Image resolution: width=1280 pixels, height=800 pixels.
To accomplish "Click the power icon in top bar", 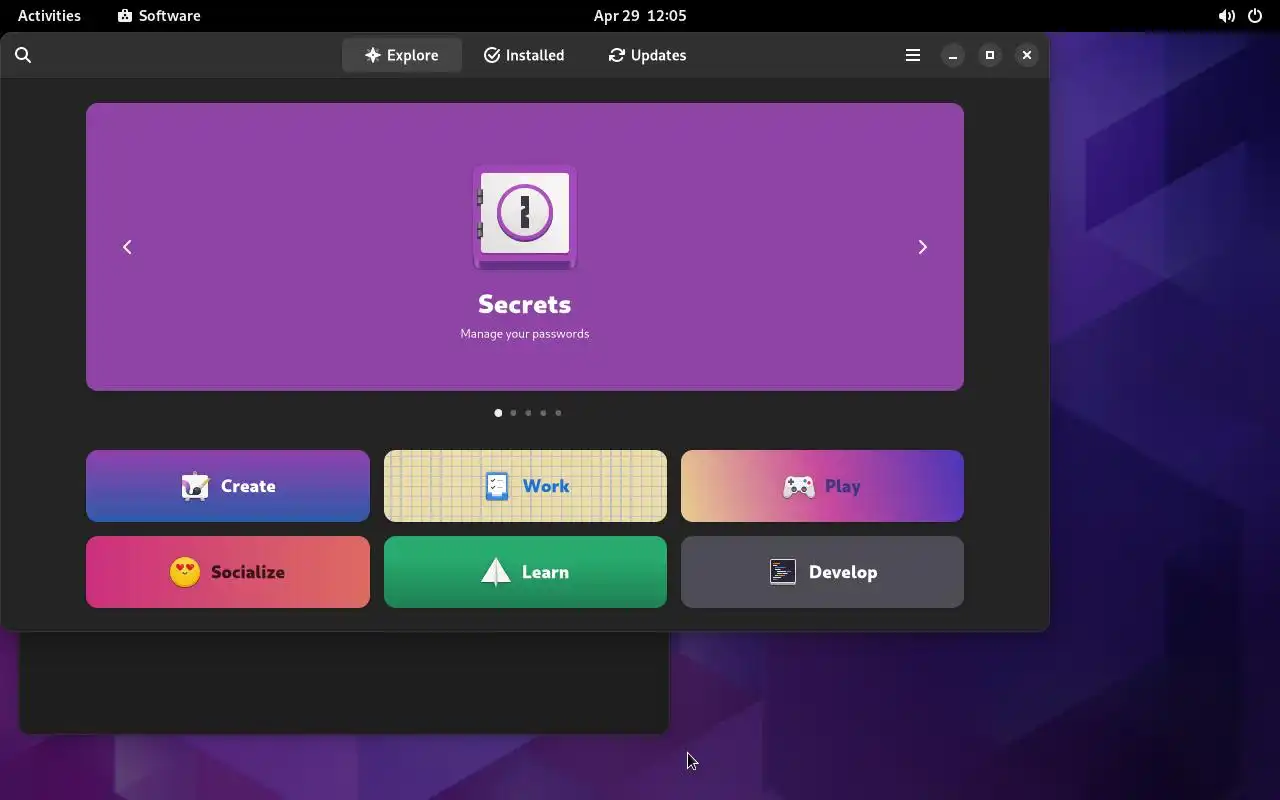I will click(x=1255, y=16).
